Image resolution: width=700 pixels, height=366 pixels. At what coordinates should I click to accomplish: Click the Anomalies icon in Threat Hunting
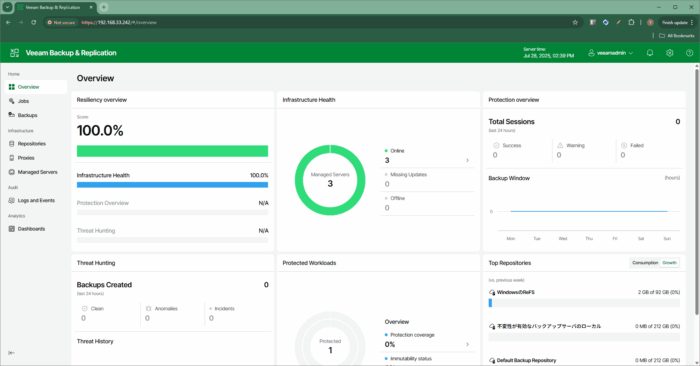pos(148,308)
